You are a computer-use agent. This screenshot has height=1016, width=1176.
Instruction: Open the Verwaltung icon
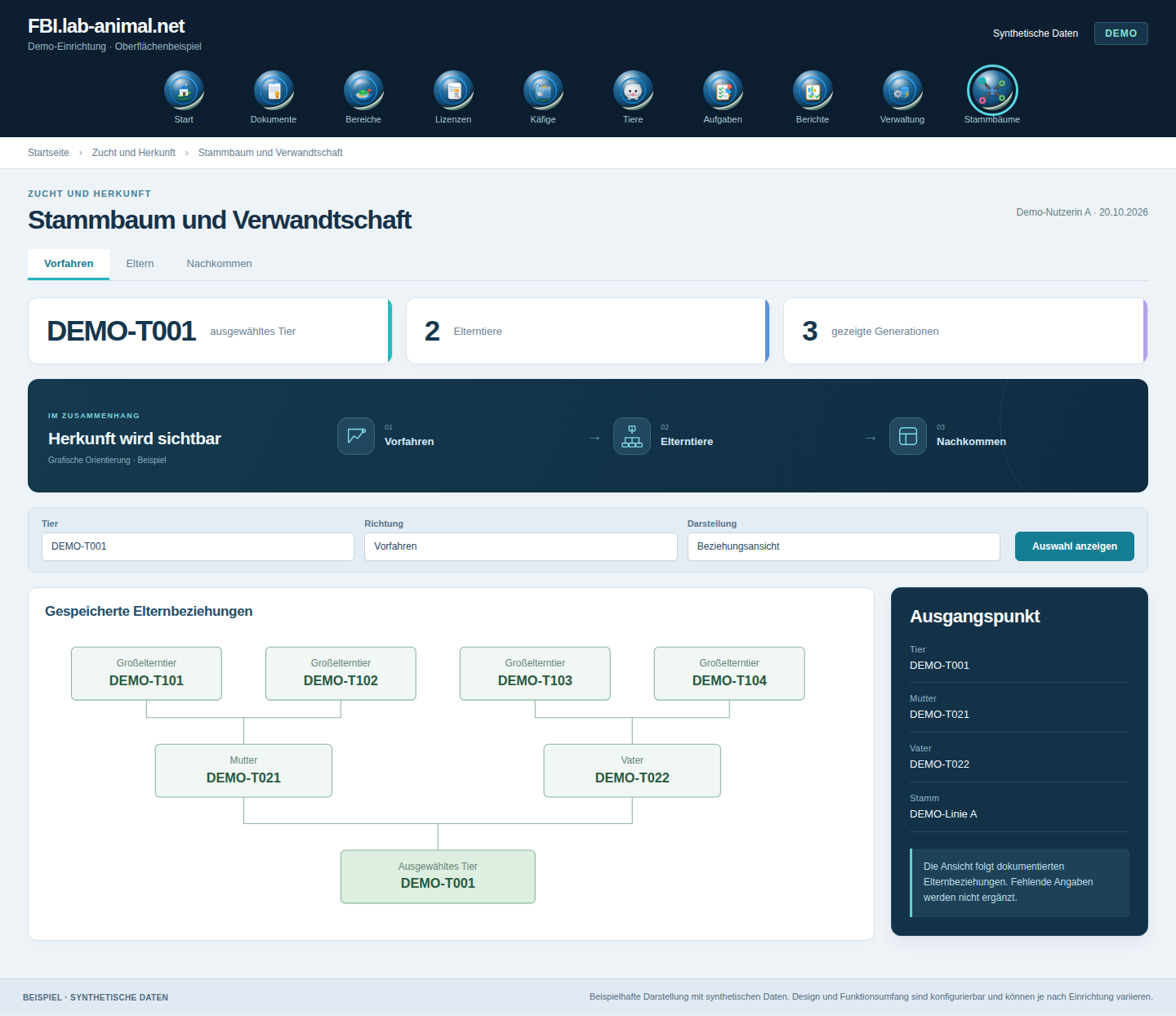902,91
